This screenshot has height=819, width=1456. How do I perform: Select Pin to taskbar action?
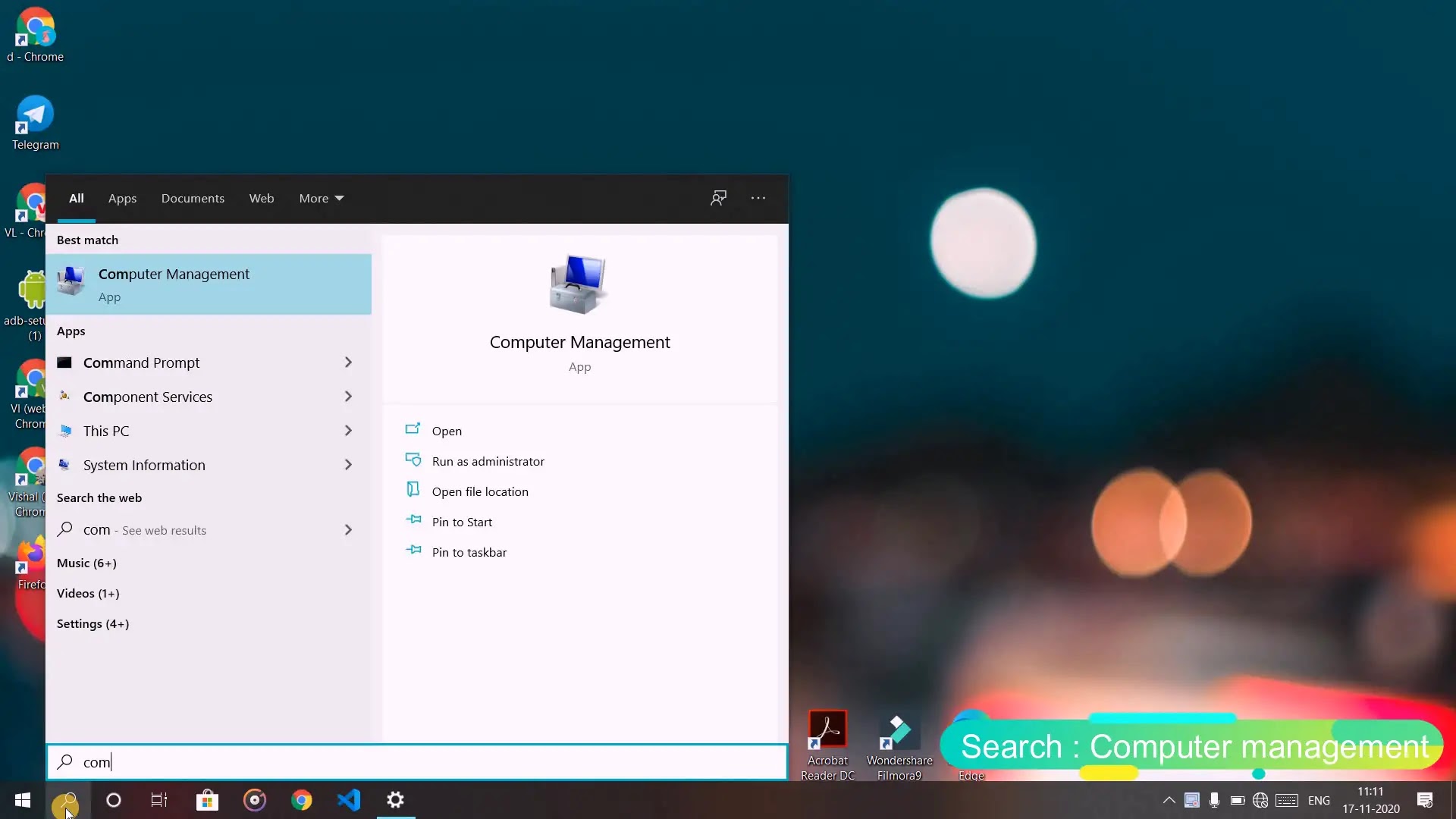click(x=469, y=552)
